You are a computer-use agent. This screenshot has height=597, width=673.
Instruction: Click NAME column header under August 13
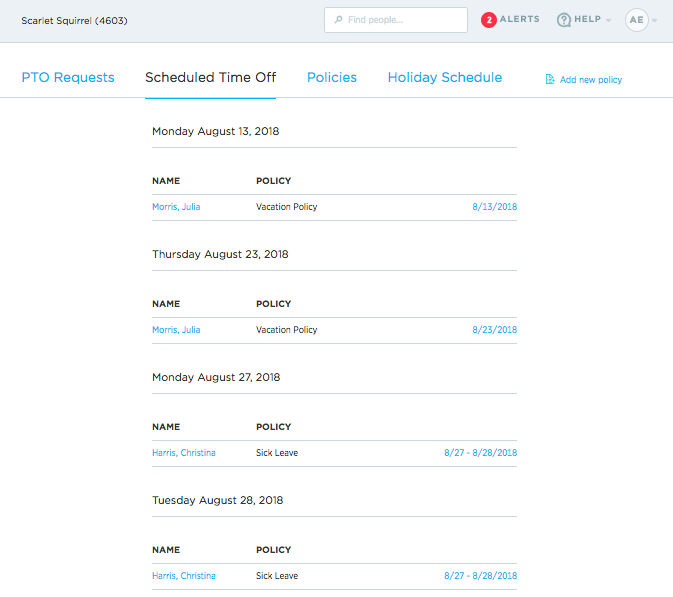coord(166,181)
